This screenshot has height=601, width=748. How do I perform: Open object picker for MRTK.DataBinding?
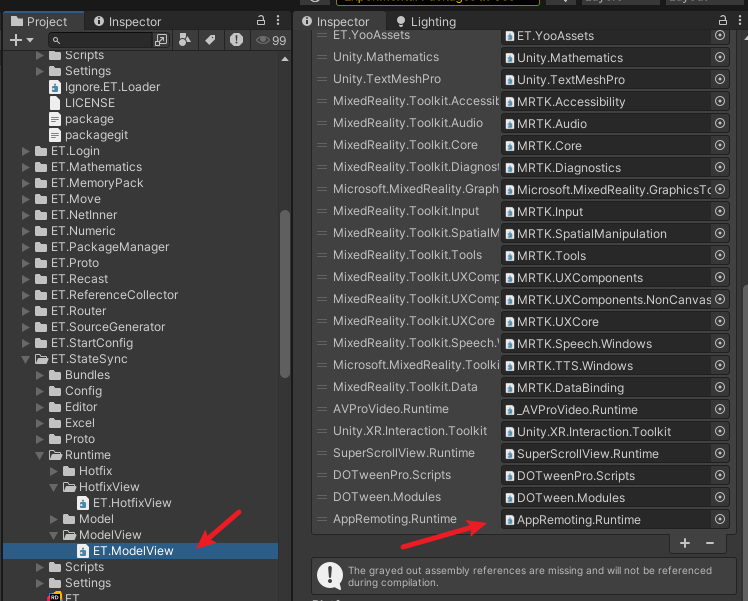coord(720,387)
